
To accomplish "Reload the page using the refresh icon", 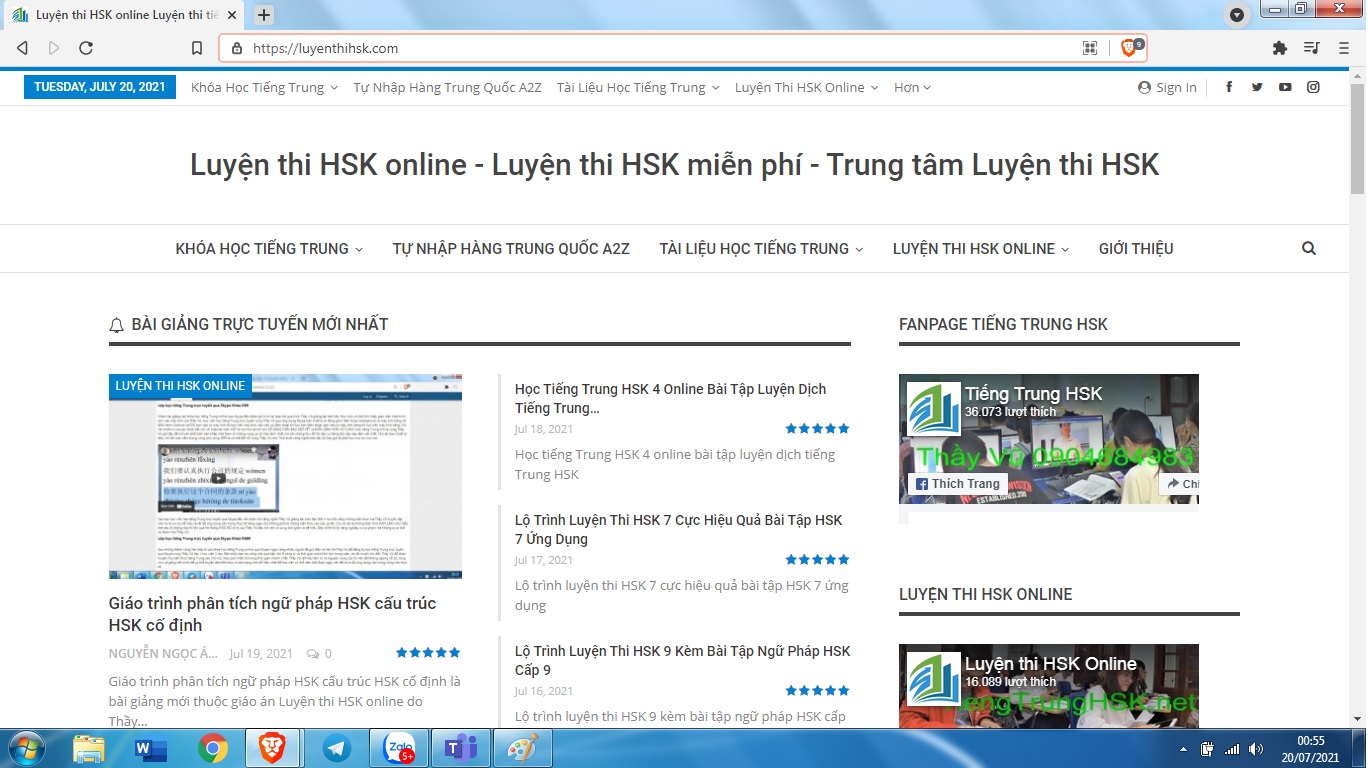I will point(86,48).
